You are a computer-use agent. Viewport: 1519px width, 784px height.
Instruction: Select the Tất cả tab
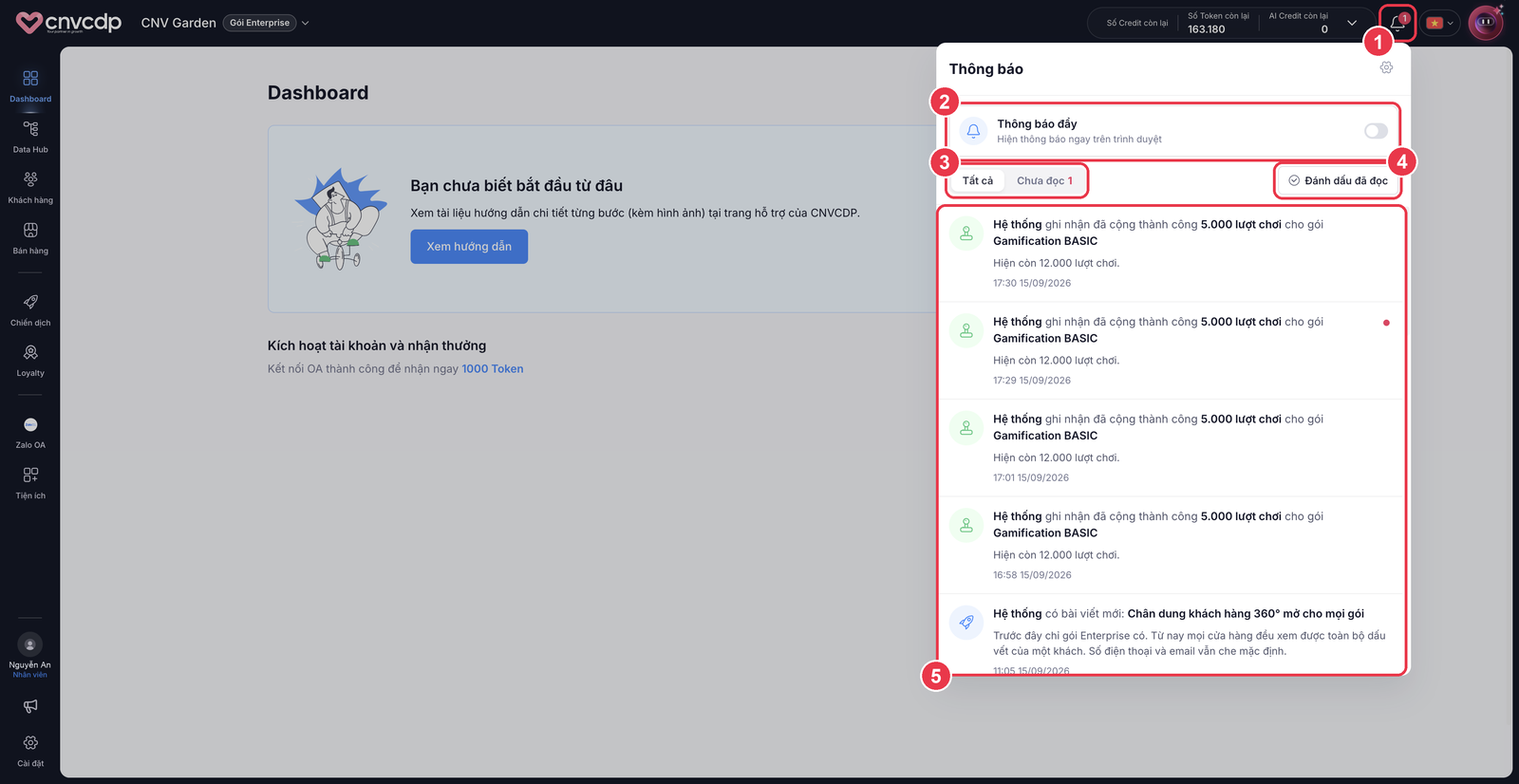point(978,180)
